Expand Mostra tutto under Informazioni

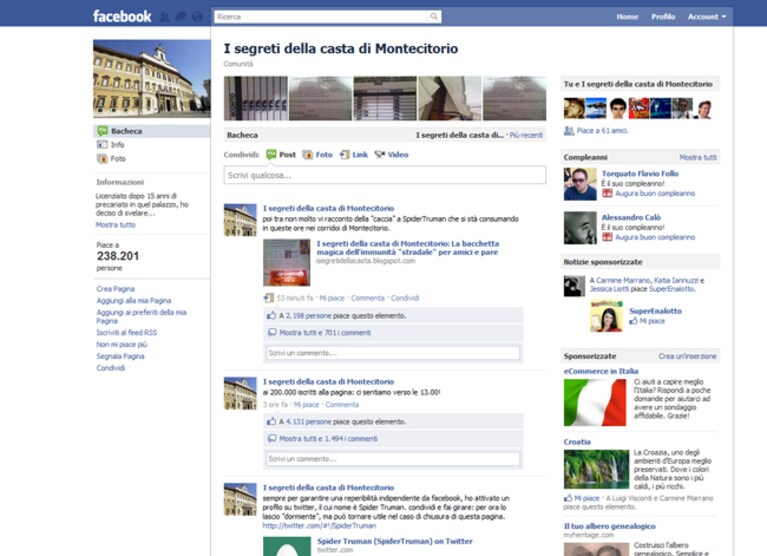[115, 225]
